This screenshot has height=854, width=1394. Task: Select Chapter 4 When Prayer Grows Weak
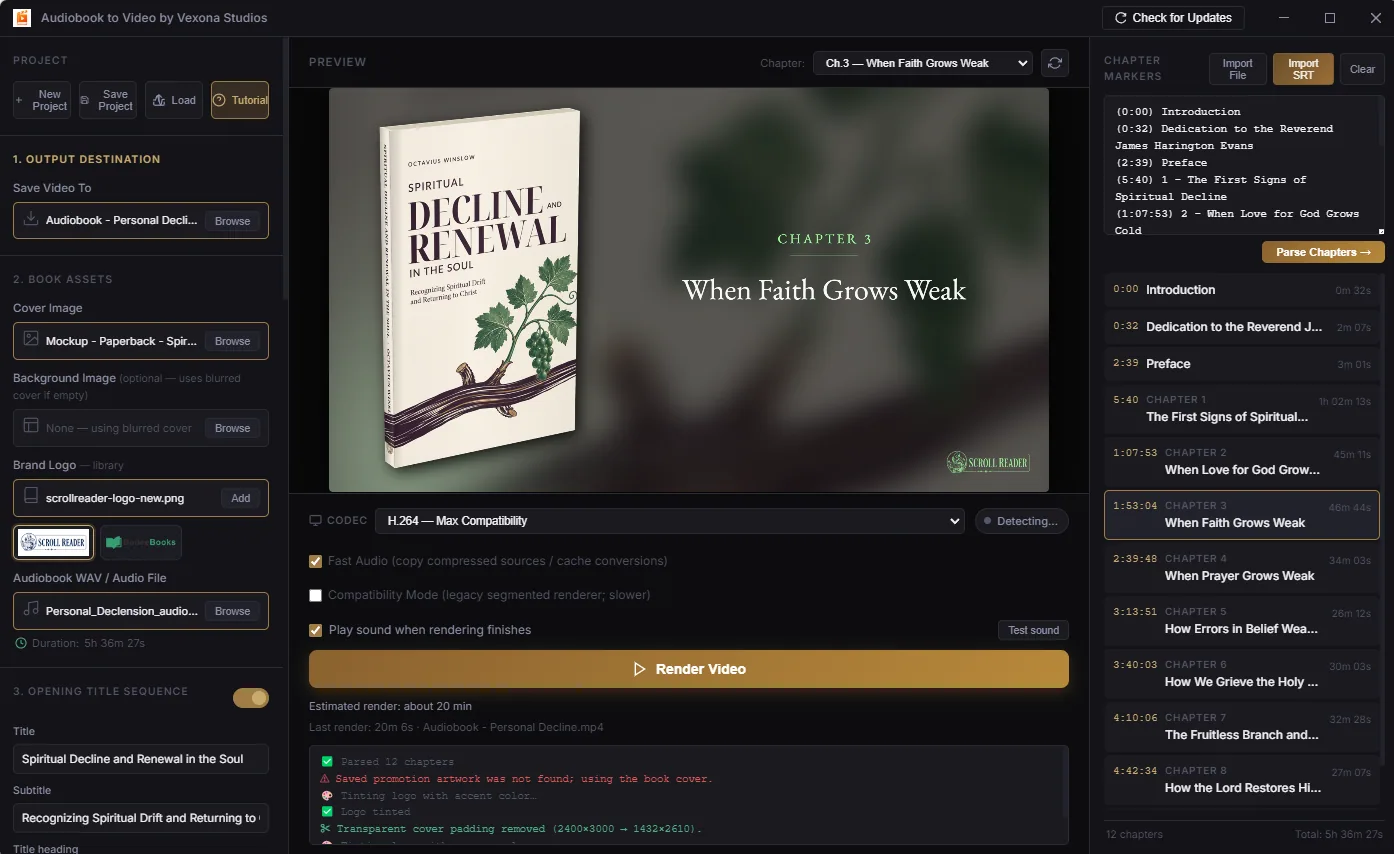pyautogui.click(x=1241, y=567)
